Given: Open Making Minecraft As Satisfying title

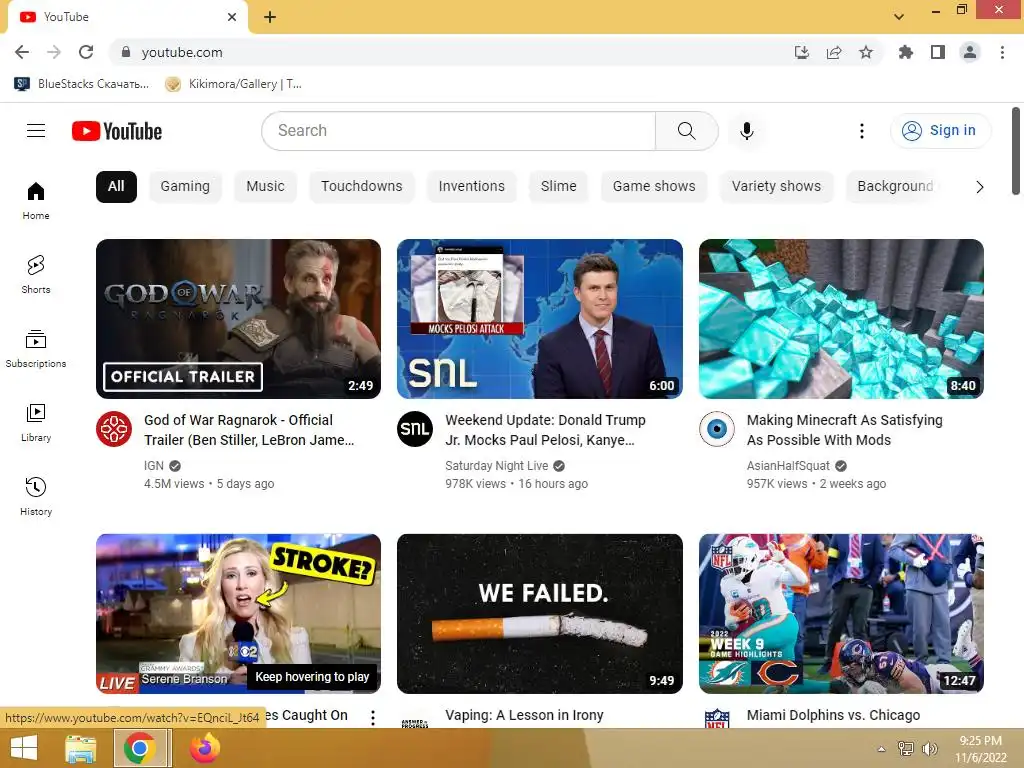Looking at the screenshot, I should 844,430.
